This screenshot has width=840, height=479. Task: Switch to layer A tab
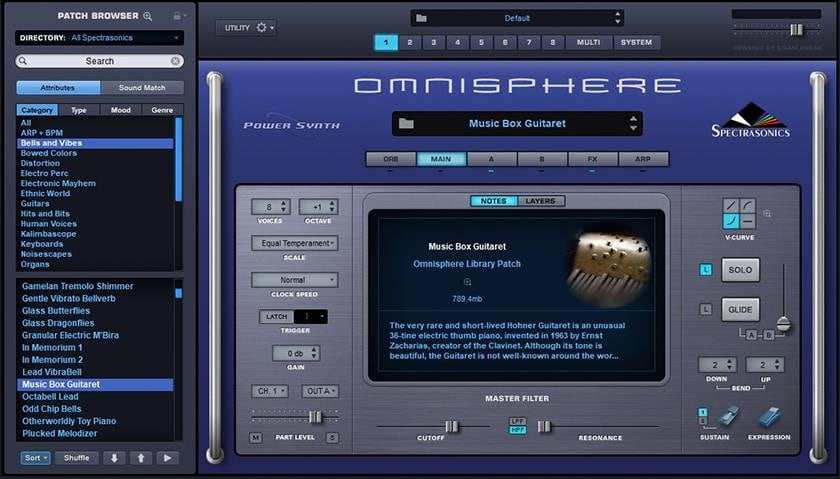tap(491, 159)
